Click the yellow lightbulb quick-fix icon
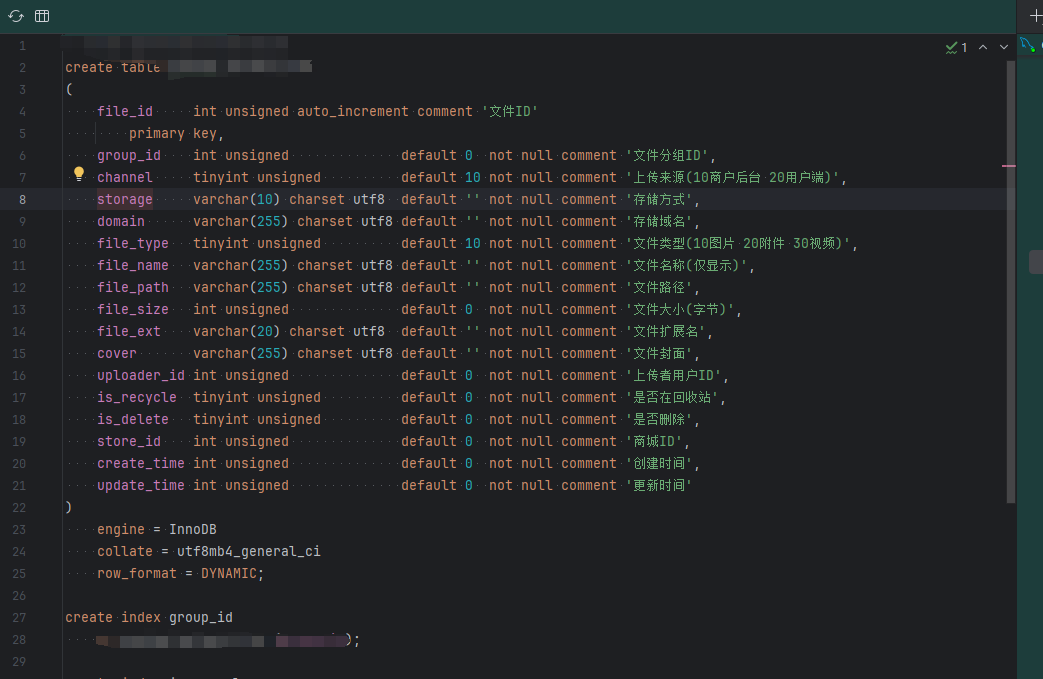1043x679 pixels. pyautogui.click(x=78, y=174)
